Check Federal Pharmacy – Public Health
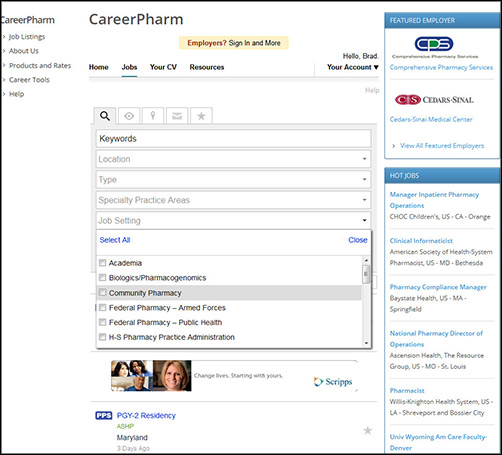The width and height of the screenshot is (502, 455). pos(103,322)
